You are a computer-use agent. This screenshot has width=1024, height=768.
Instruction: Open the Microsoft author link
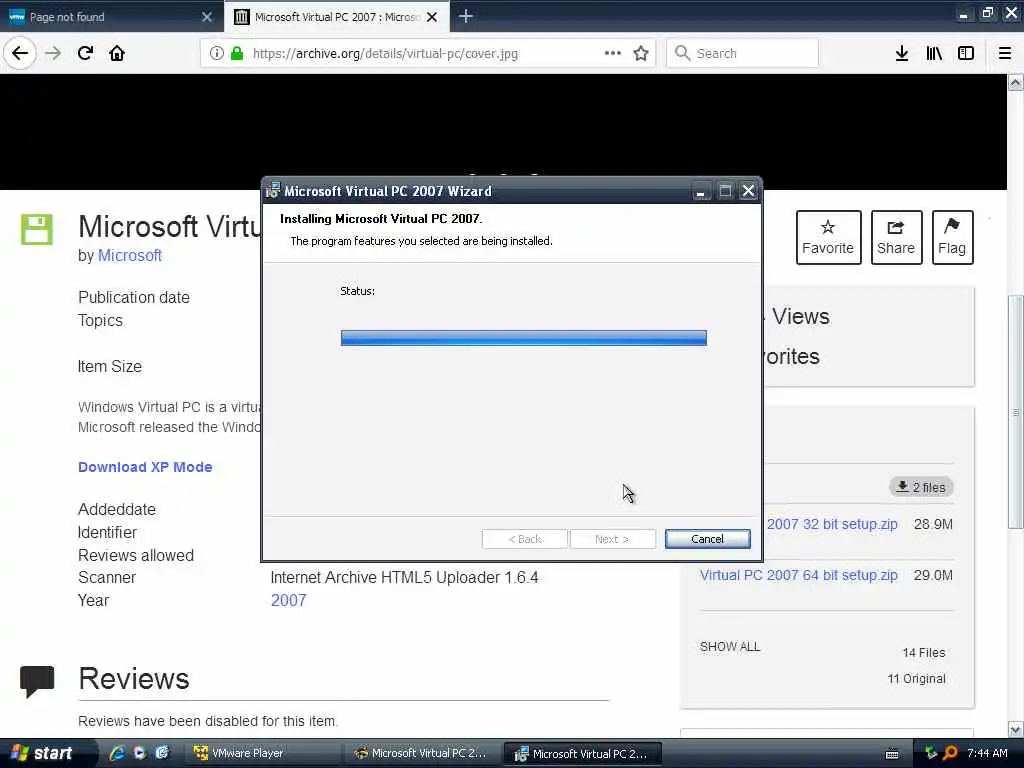click(129, 255)
